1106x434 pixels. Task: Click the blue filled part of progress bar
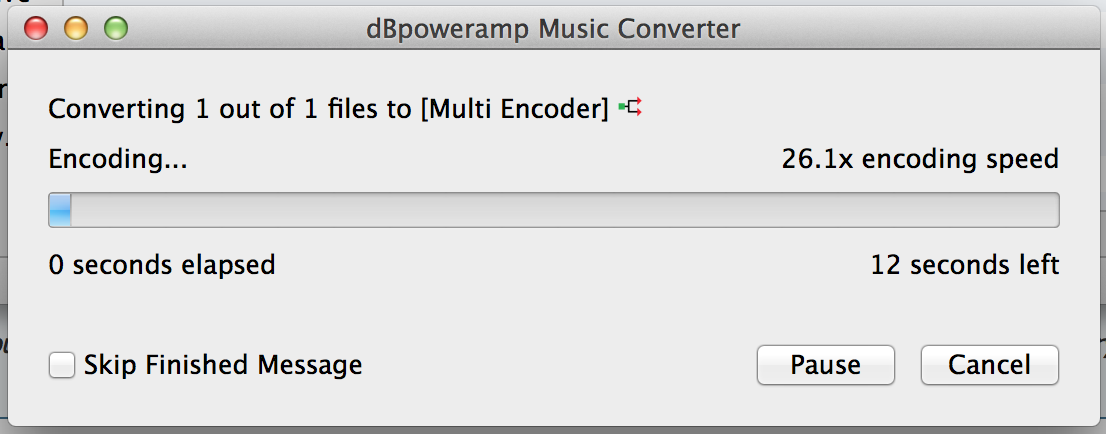(x=60, y=210)
